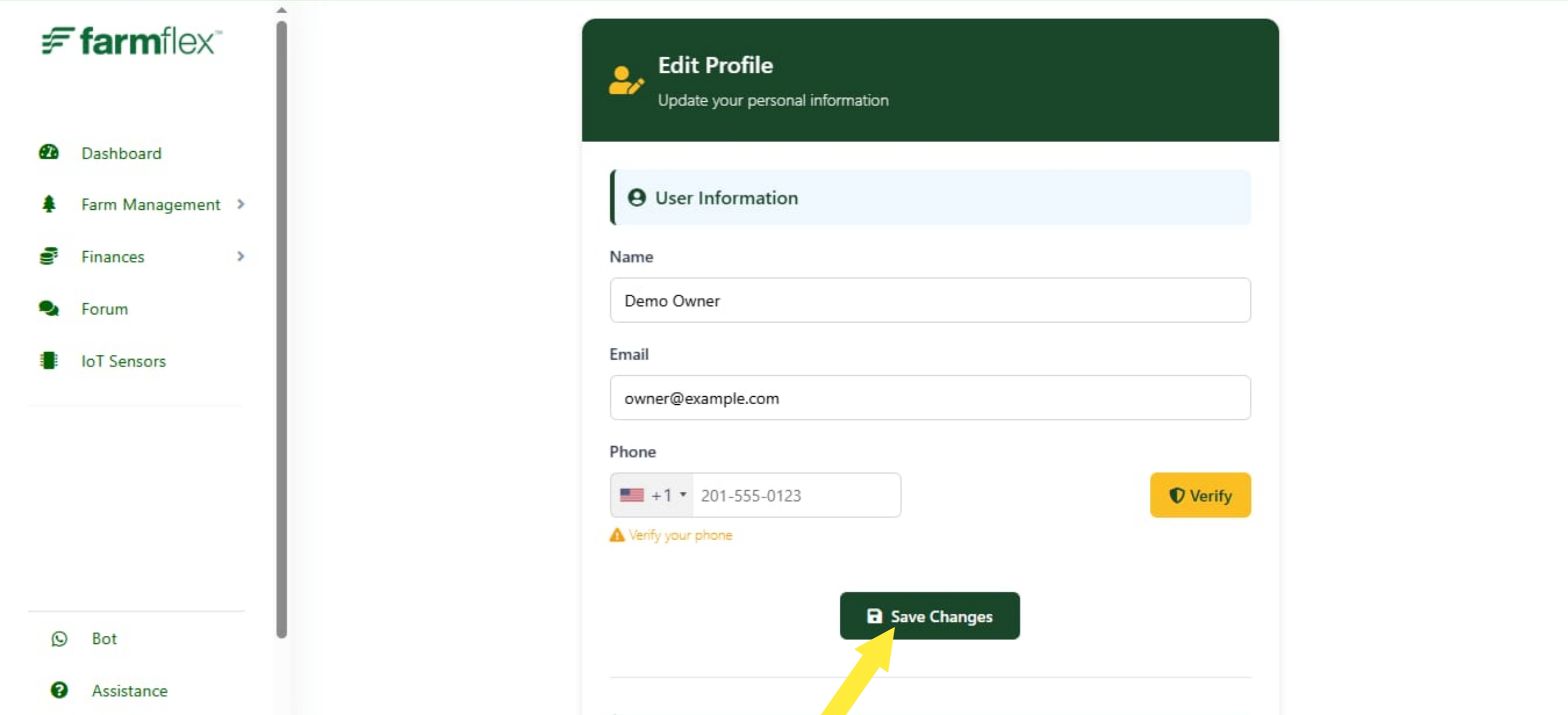
Task: Click the sidebar scroll-up arrow
Action: pyautogui.click(x=281, y=10)
